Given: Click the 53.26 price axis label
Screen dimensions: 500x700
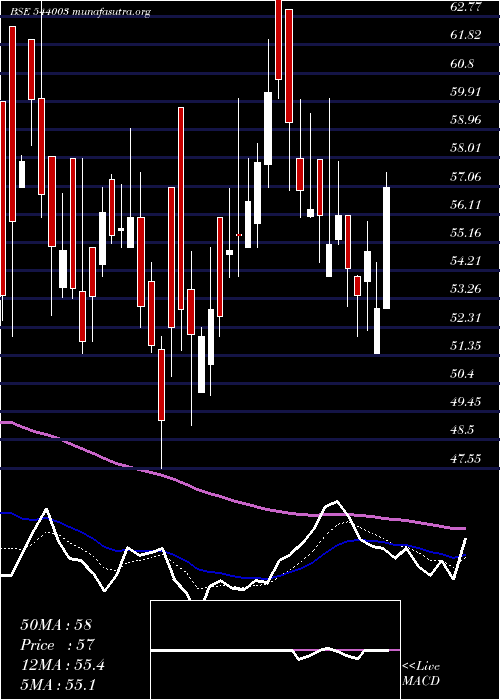Looking at the screenshot, I should coord(466,289).
